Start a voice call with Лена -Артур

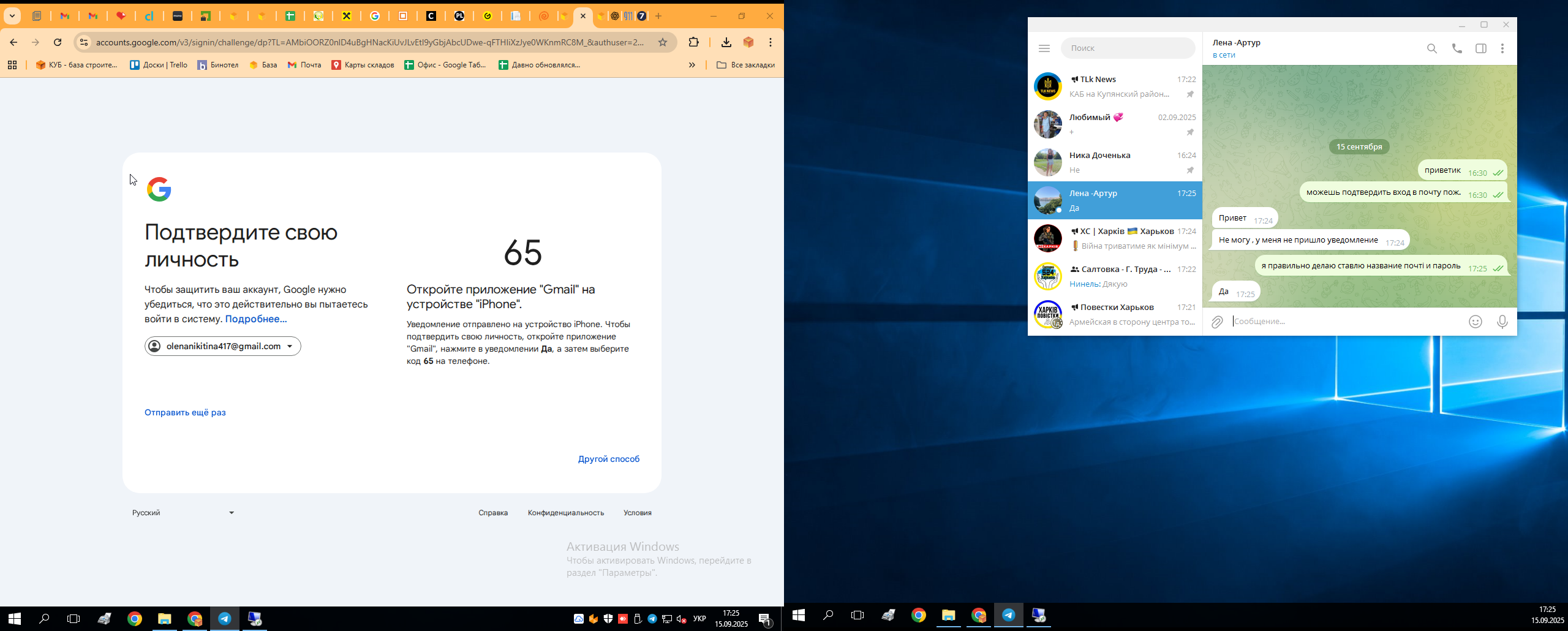[1457, 48]
